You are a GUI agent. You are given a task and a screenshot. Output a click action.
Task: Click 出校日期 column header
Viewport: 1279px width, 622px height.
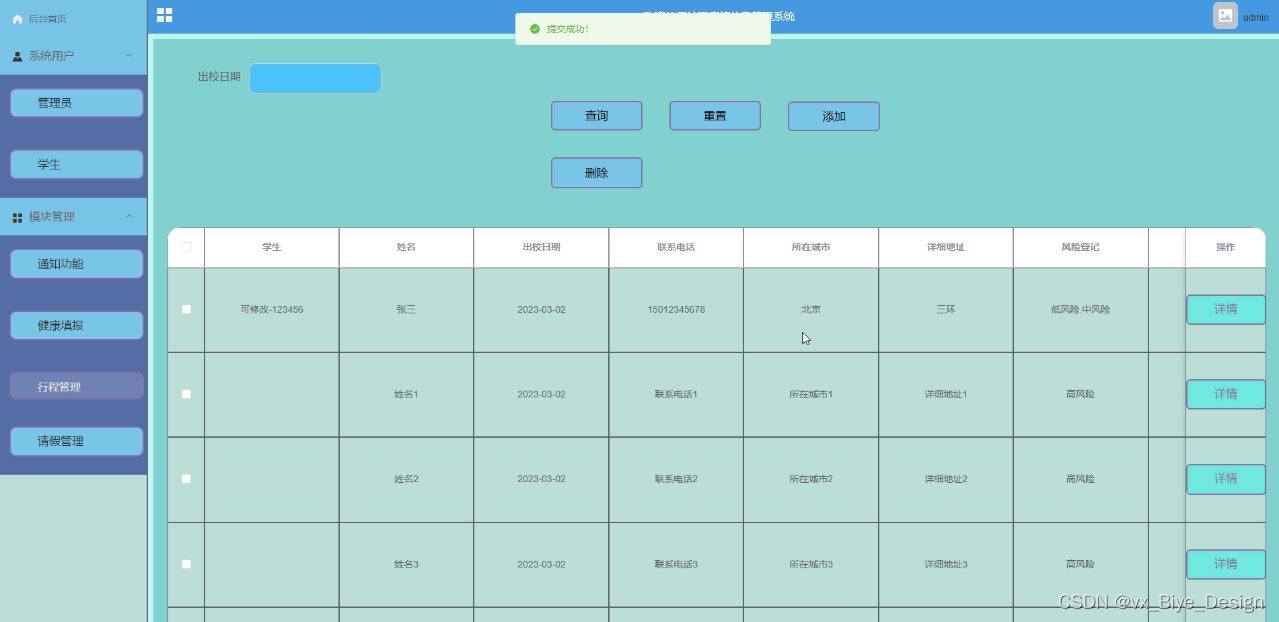coord(541,247)
